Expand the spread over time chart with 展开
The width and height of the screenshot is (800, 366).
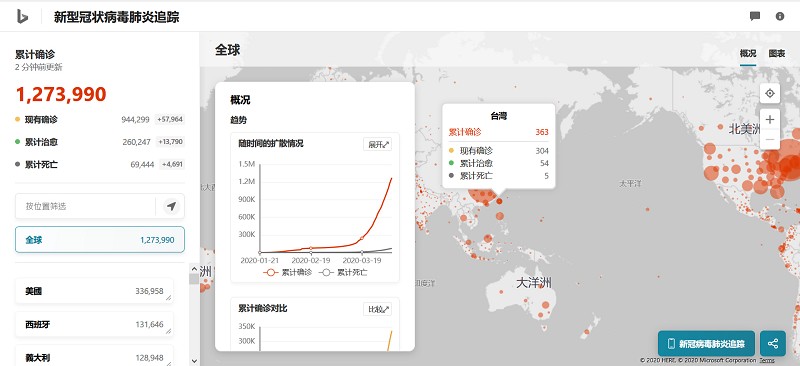click(x=378, y=144)
